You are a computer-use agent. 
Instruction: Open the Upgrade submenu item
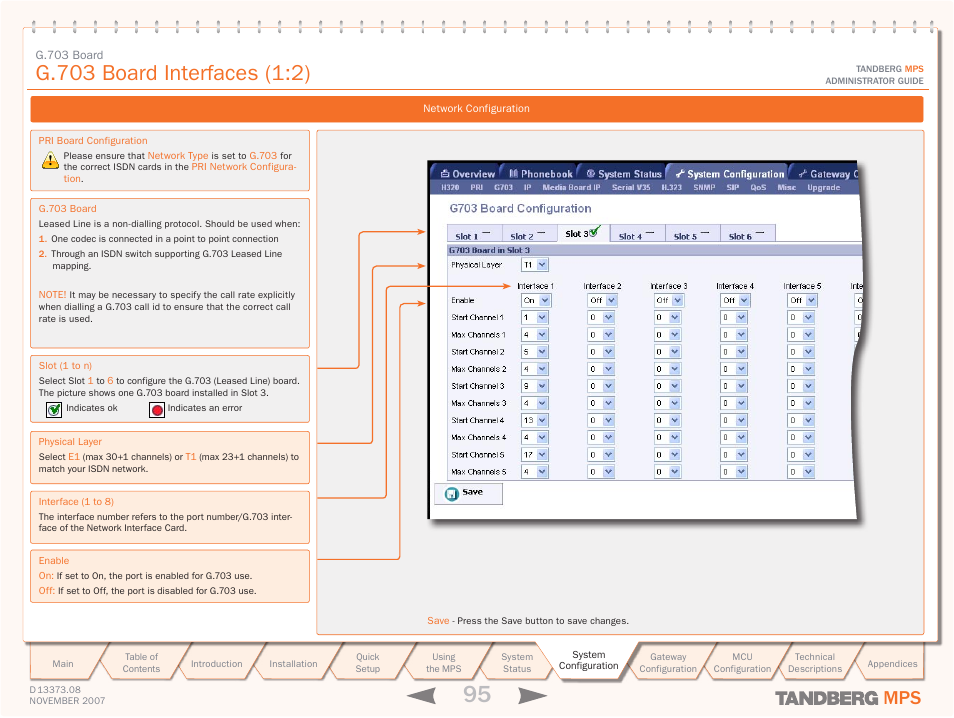824,187
